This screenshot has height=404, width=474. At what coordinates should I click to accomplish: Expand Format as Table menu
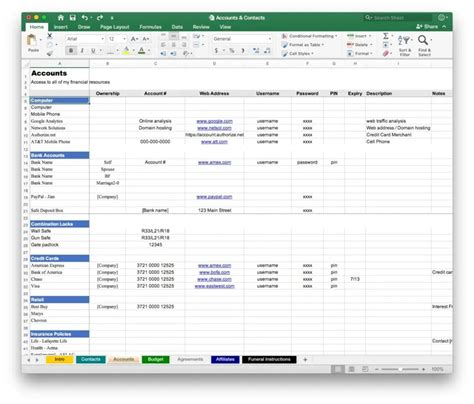[303, 45]
